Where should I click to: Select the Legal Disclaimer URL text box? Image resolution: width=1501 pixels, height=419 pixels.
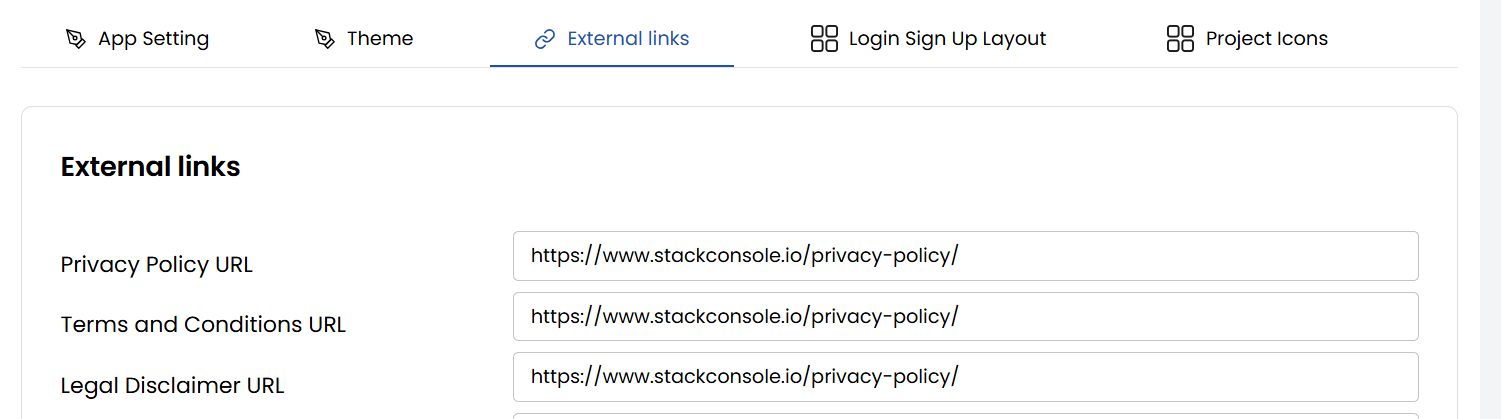(965, 377)
